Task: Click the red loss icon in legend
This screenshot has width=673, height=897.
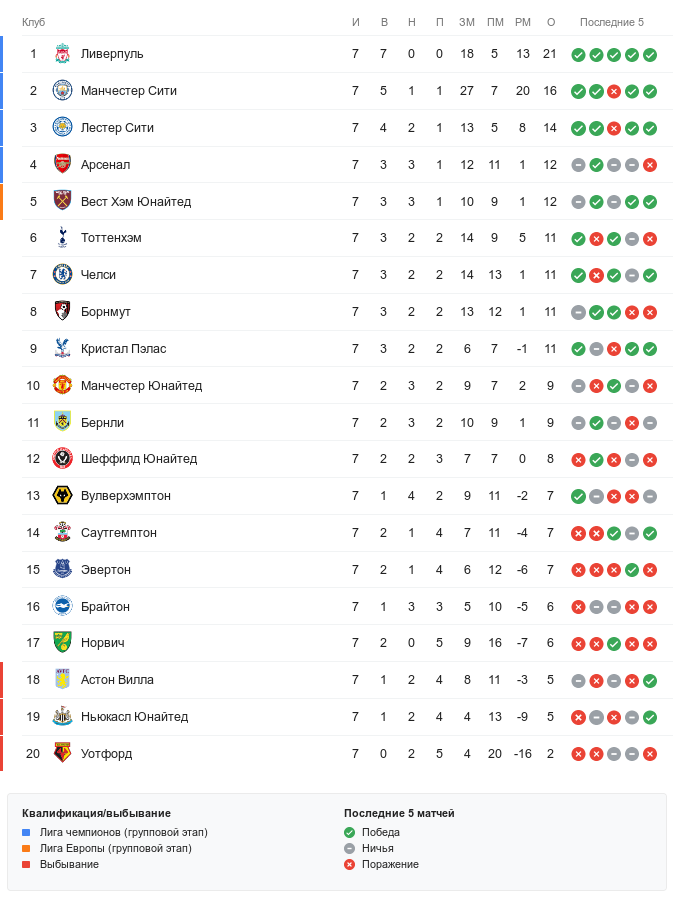Action: point(349,864)
